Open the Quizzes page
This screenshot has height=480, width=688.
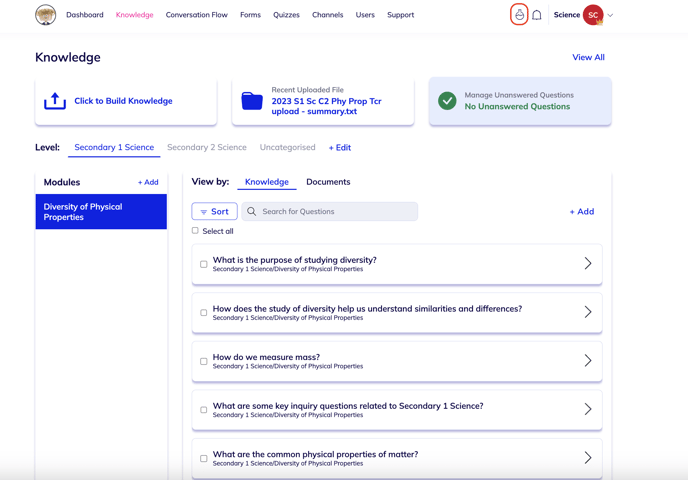pos(286,15)
